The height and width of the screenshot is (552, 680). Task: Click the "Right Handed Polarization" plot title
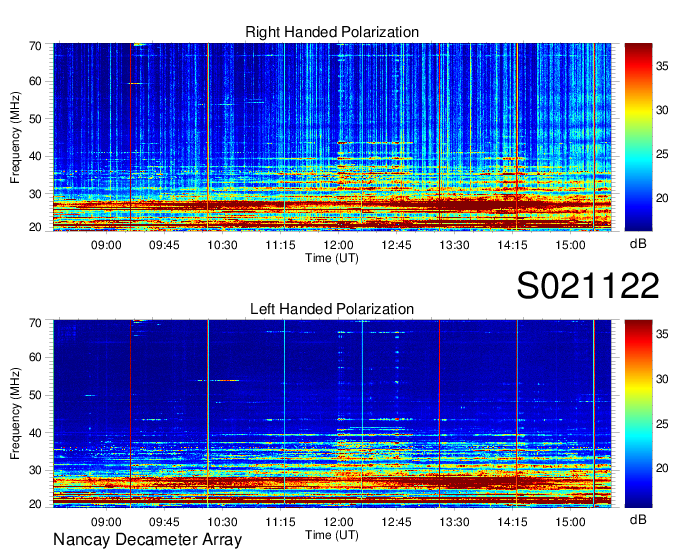coord(332,32)
